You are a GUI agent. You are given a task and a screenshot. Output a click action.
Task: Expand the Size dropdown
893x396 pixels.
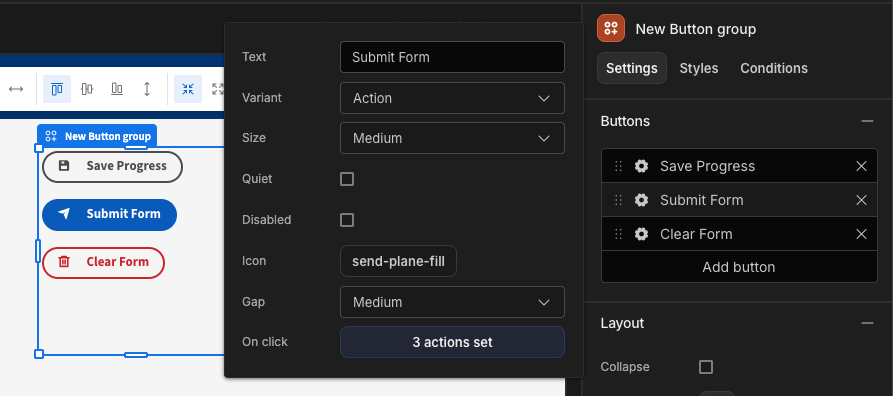tap(452, 138)
